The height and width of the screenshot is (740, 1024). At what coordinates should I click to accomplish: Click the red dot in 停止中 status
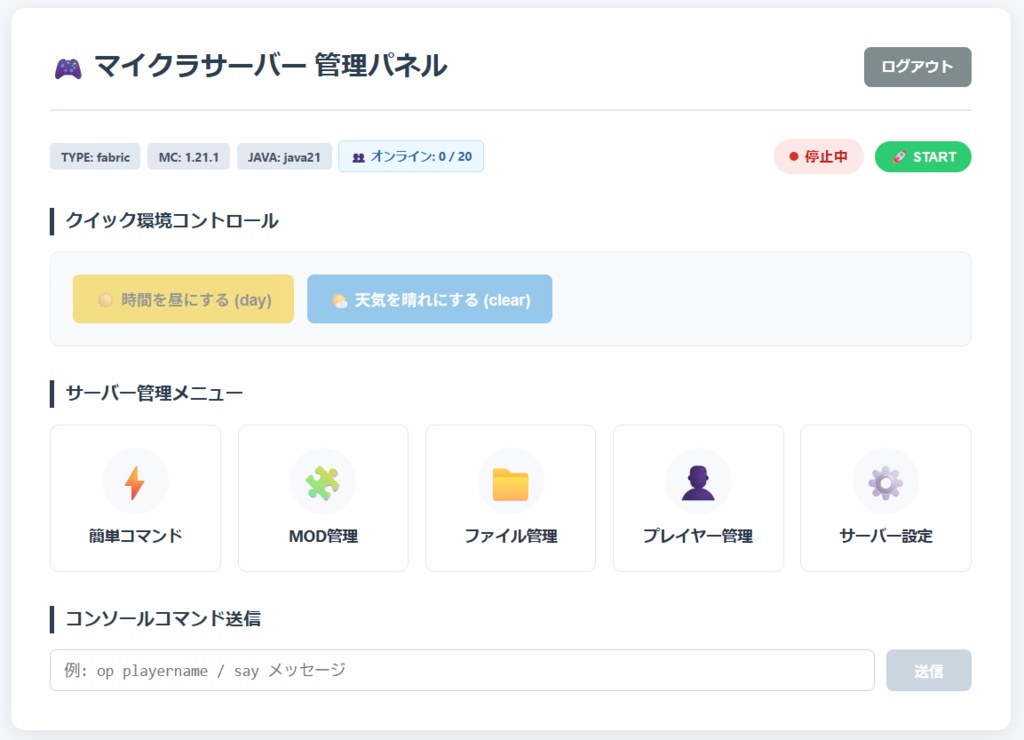click(x=793, y=157)
